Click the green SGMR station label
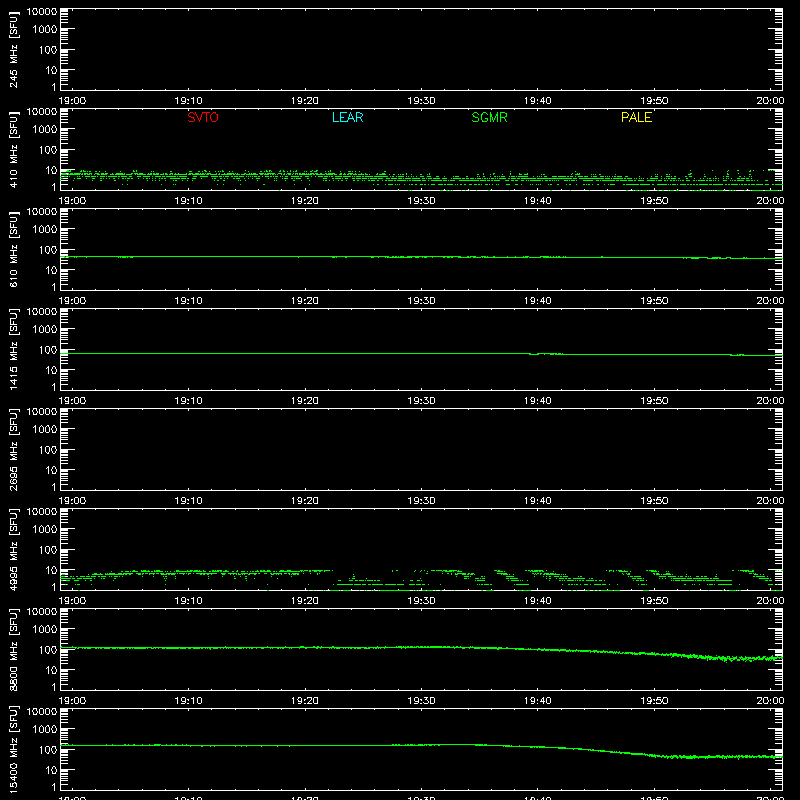800x800 pixels. (489, 117)
